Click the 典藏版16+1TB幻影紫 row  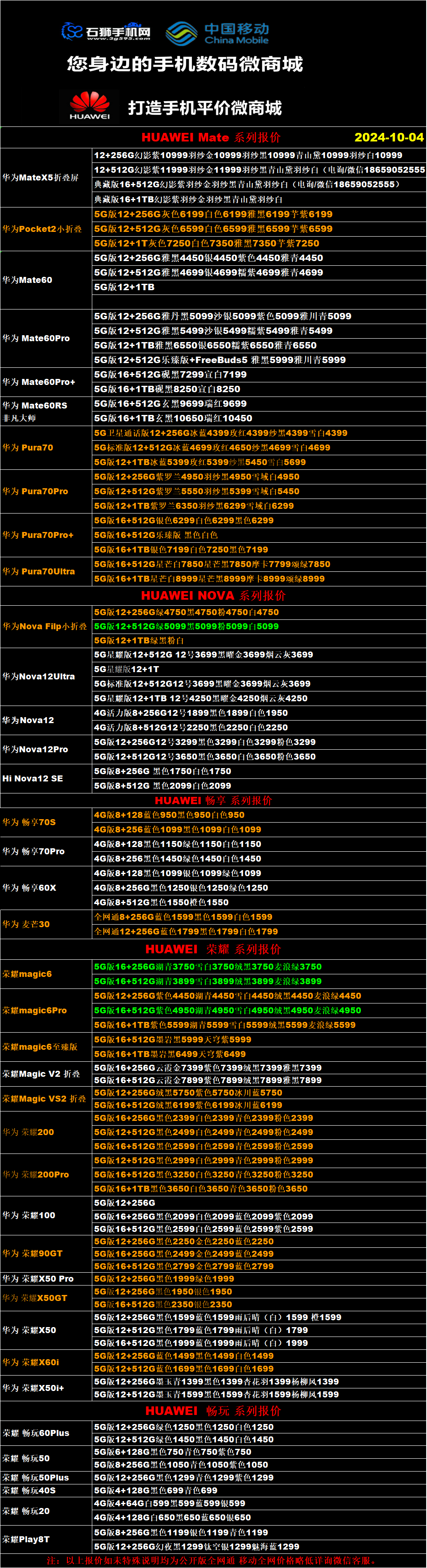click(x=259, y=200)
